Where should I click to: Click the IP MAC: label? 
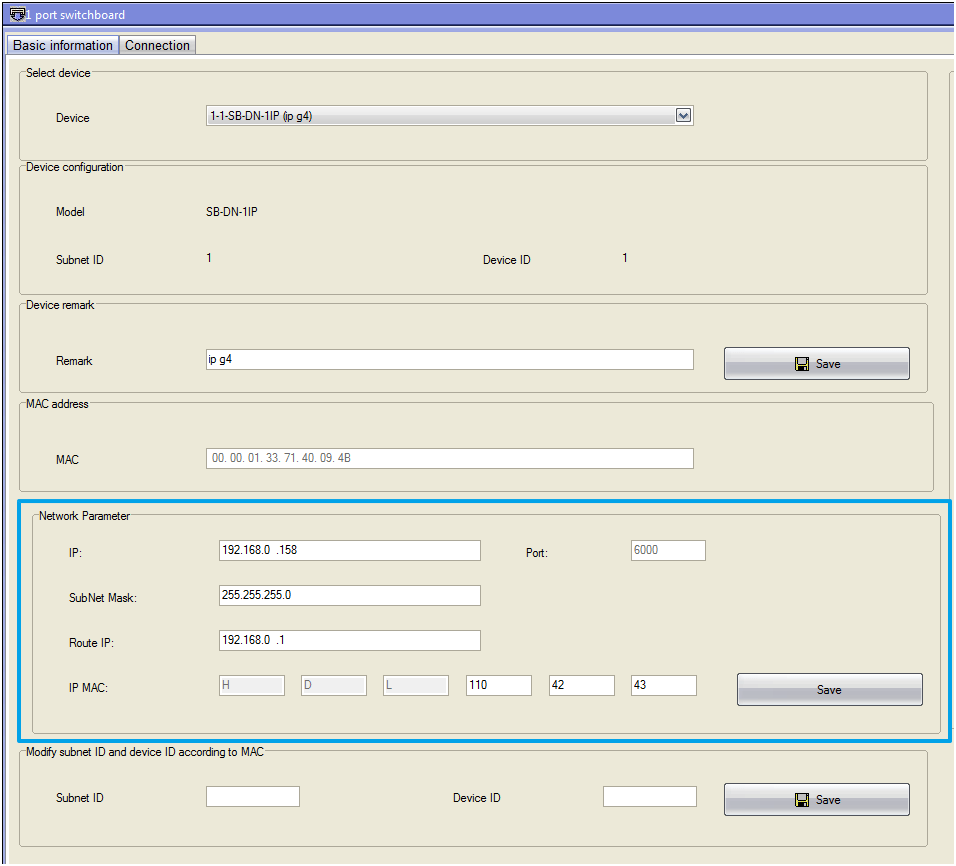pos(88,688)
